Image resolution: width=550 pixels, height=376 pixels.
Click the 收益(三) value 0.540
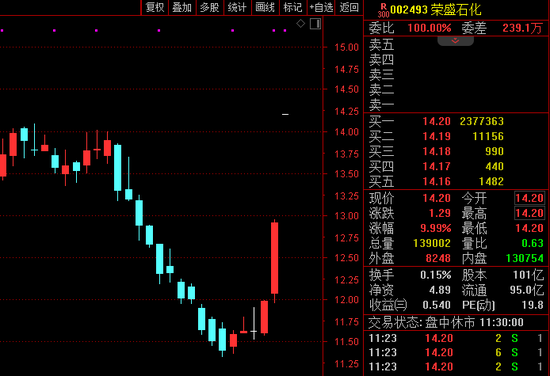[x=436, y=305]
